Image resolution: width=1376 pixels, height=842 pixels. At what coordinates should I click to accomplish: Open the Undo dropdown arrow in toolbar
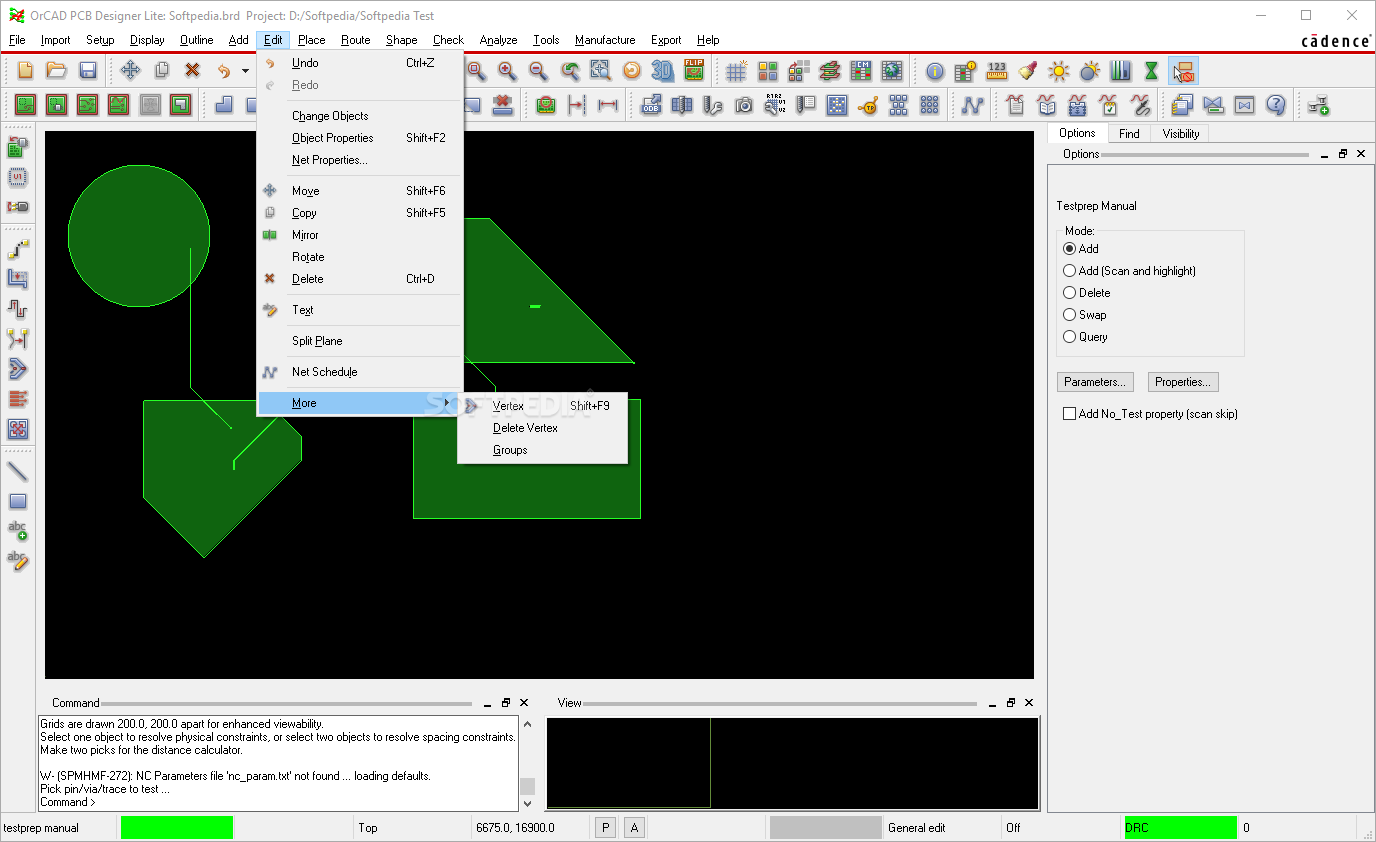click(x=245, y=71)
